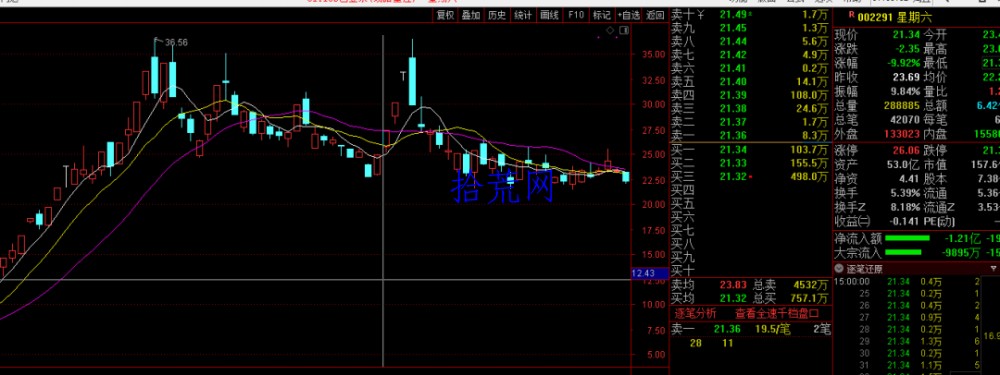1000x375 pixels.
Task: Open 历史 history view
Action: pyautogui.click(x=497, y=15)
